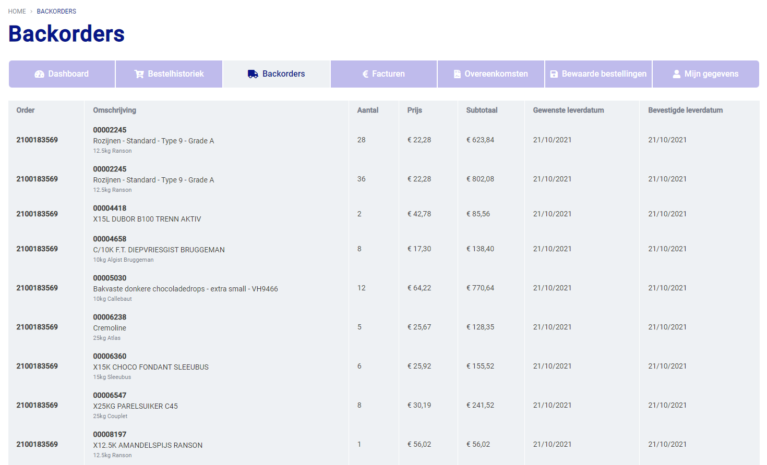Click the Bevestigde leverdatum column header
The image size is (767, 465).
tap(685, 110)
